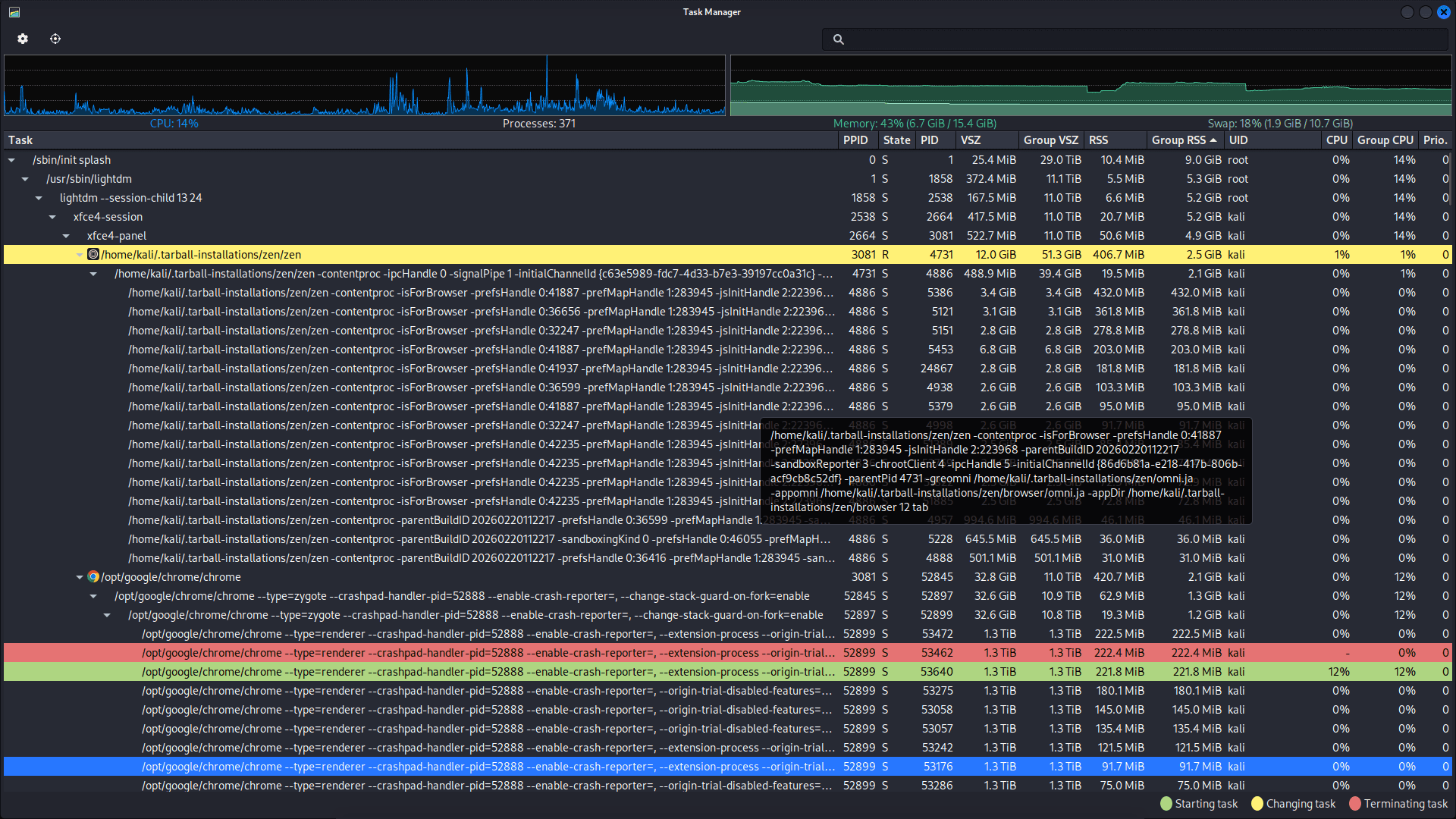The image size is (1456, 819).
Task: Collapse the xfce4-panel process branch
Action: pos(66,236)
